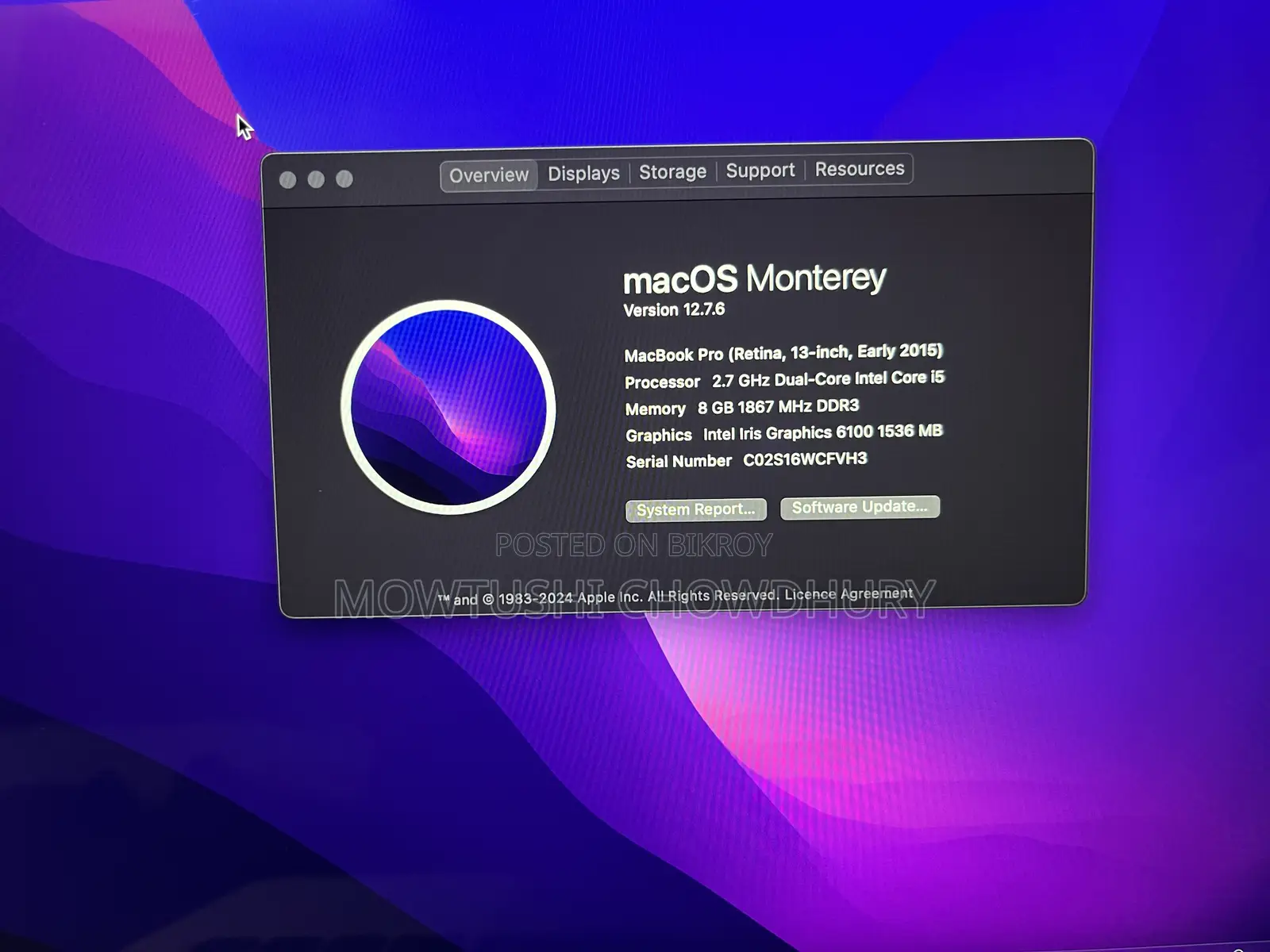Screen dimensions: 1270x952
Task: Click the macOS Monterey title
Action: tap(754, 278)
